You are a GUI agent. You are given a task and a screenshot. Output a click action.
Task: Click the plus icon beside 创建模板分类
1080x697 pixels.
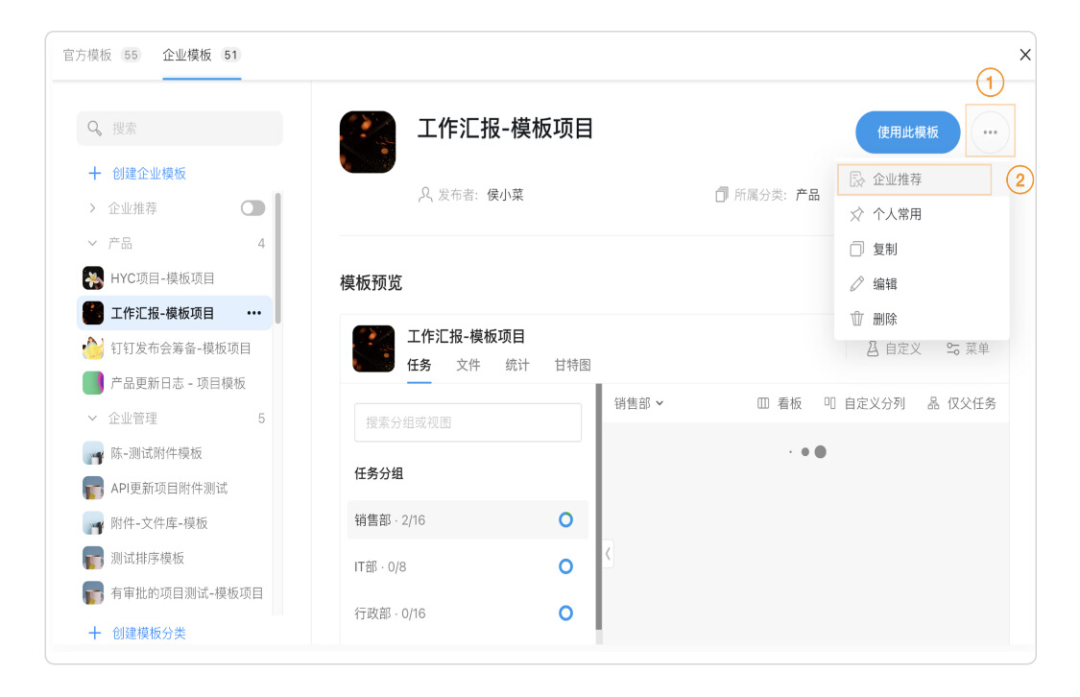click(x=95, y=633)
